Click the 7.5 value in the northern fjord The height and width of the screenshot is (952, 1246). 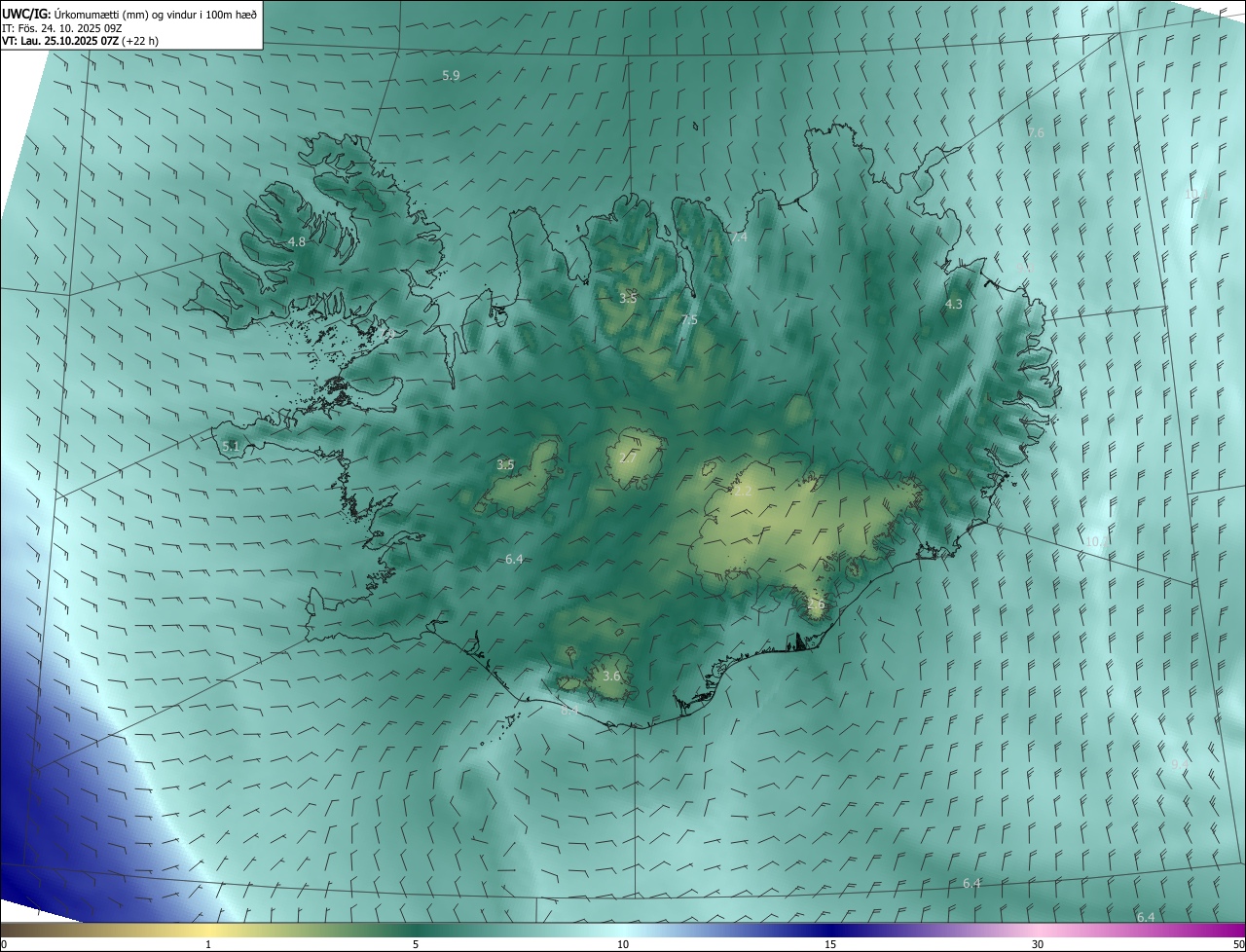click(x=689, y=320)
